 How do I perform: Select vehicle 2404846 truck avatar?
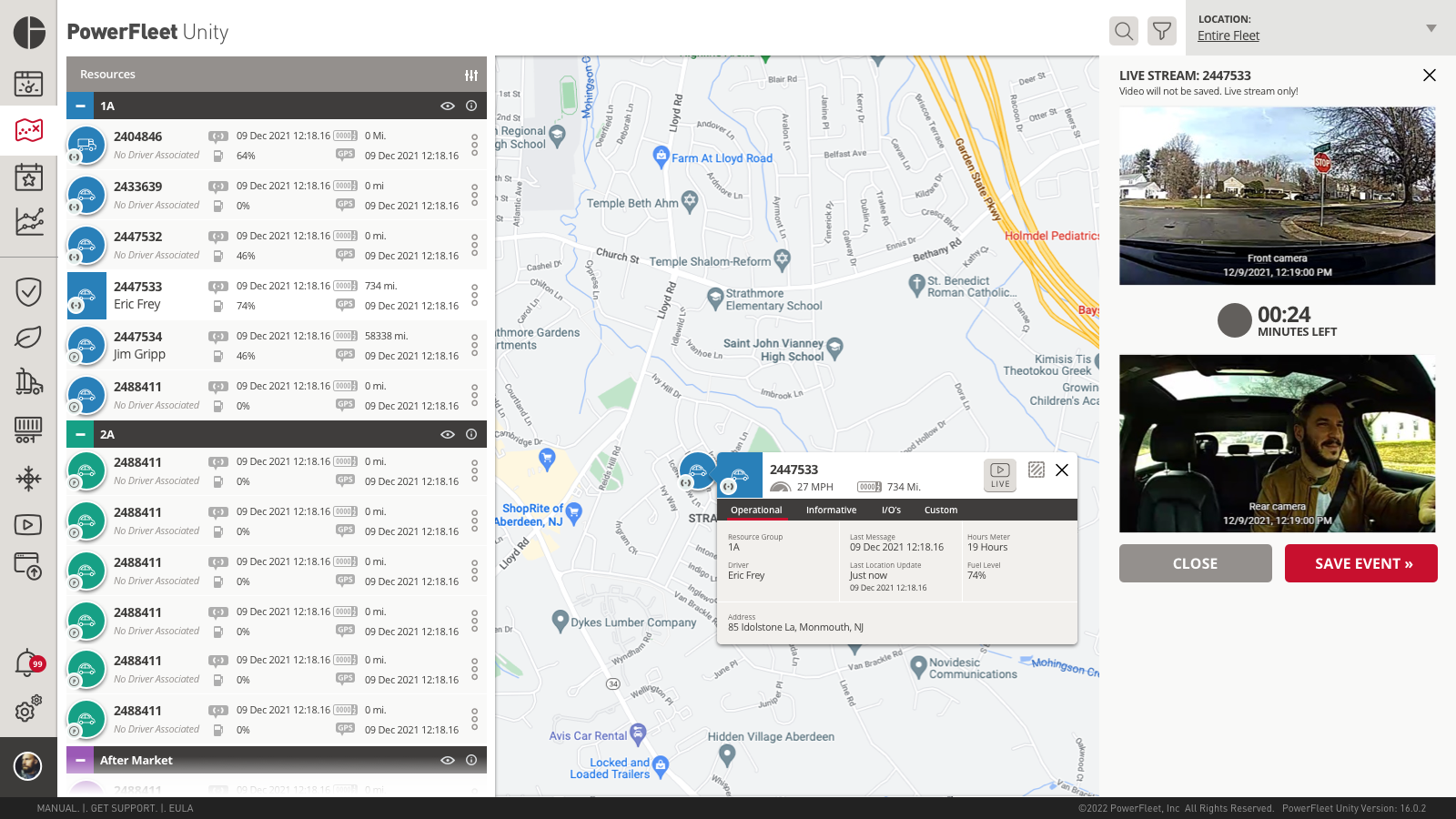coord(86,145)
